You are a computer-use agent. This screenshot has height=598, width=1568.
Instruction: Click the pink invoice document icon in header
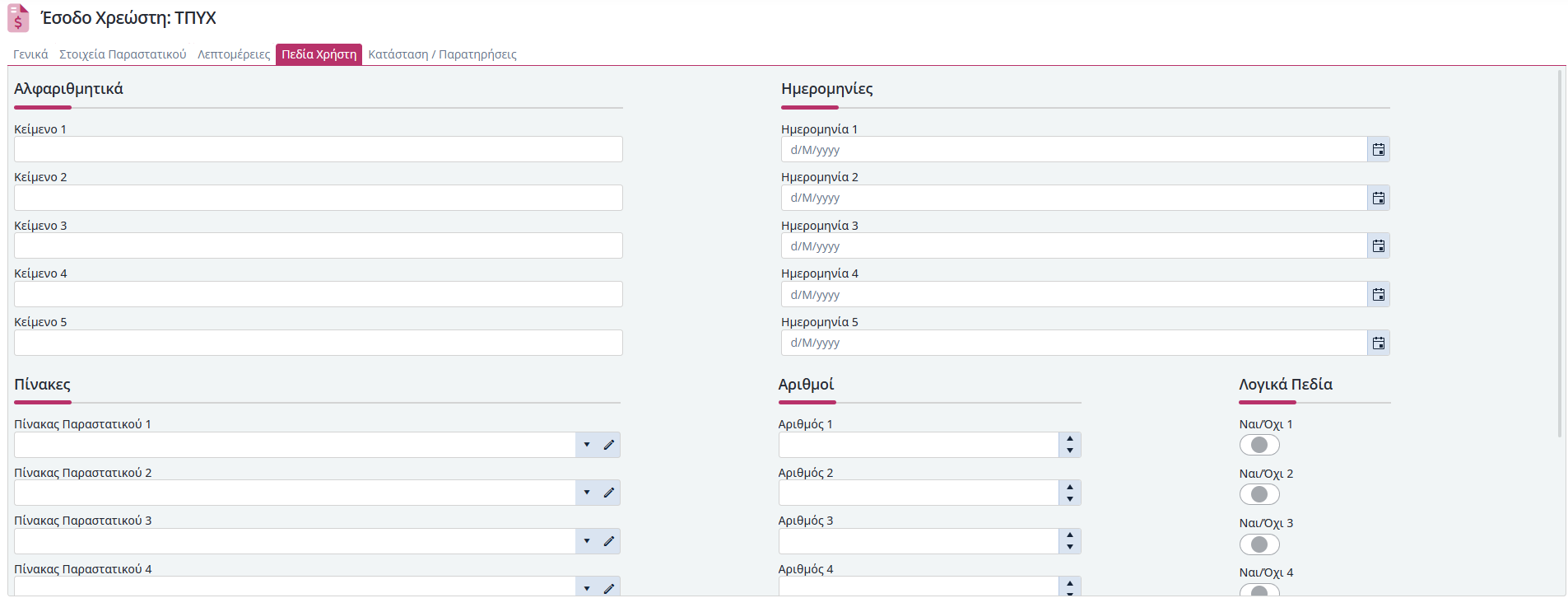pyautogui.click(x=18, y=18)
